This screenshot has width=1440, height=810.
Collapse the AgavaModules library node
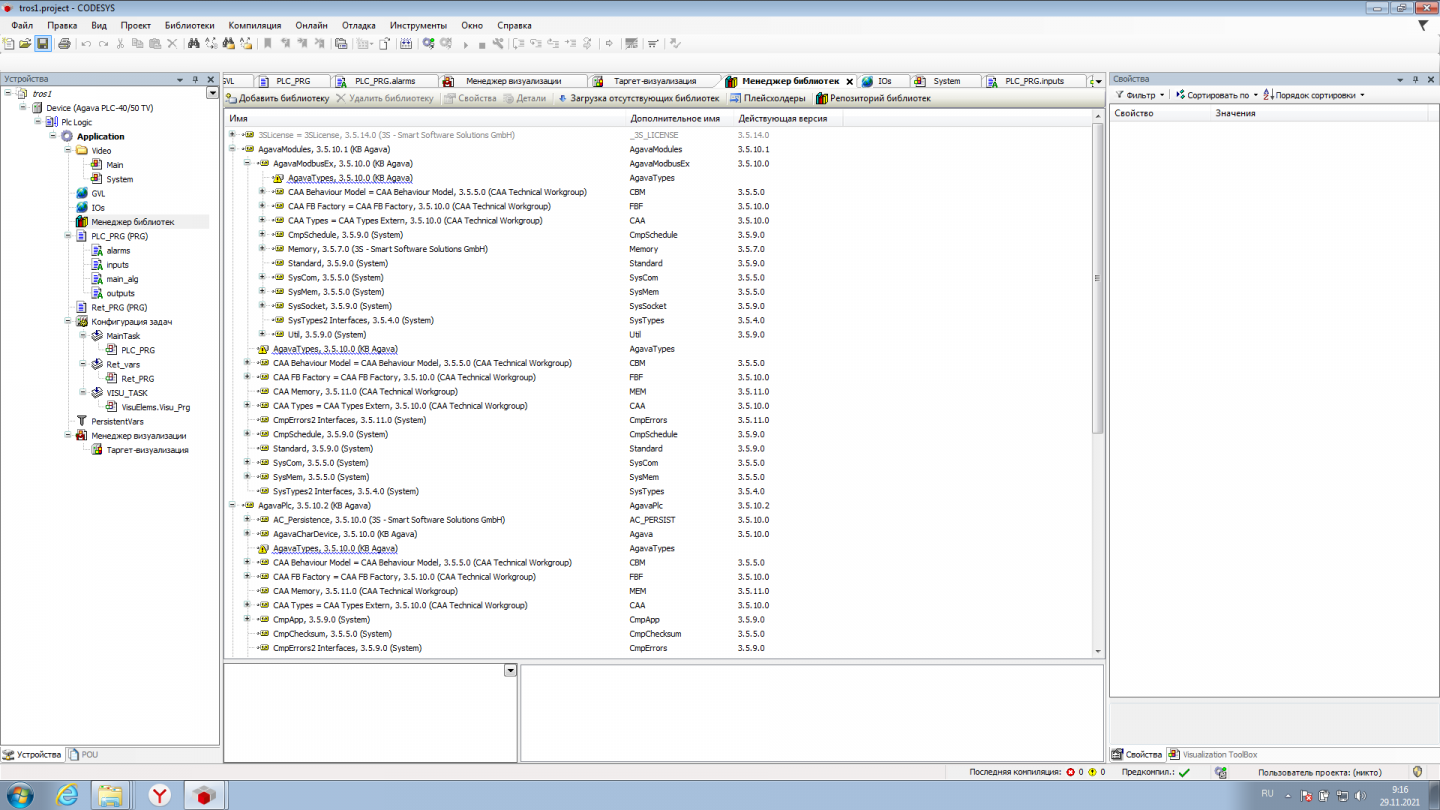233,149
